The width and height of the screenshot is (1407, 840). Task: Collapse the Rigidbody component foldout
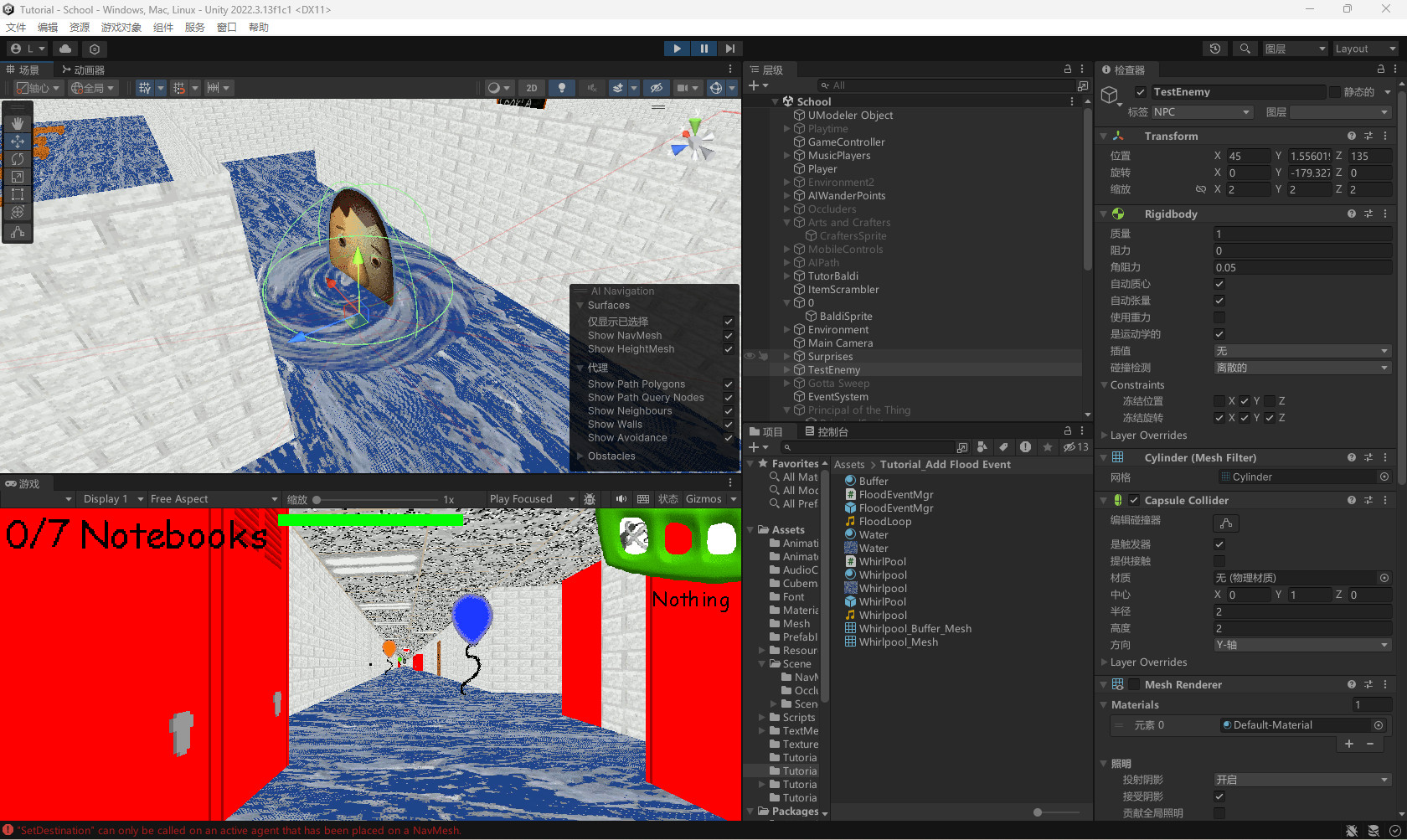click(x=1104, y=214)
